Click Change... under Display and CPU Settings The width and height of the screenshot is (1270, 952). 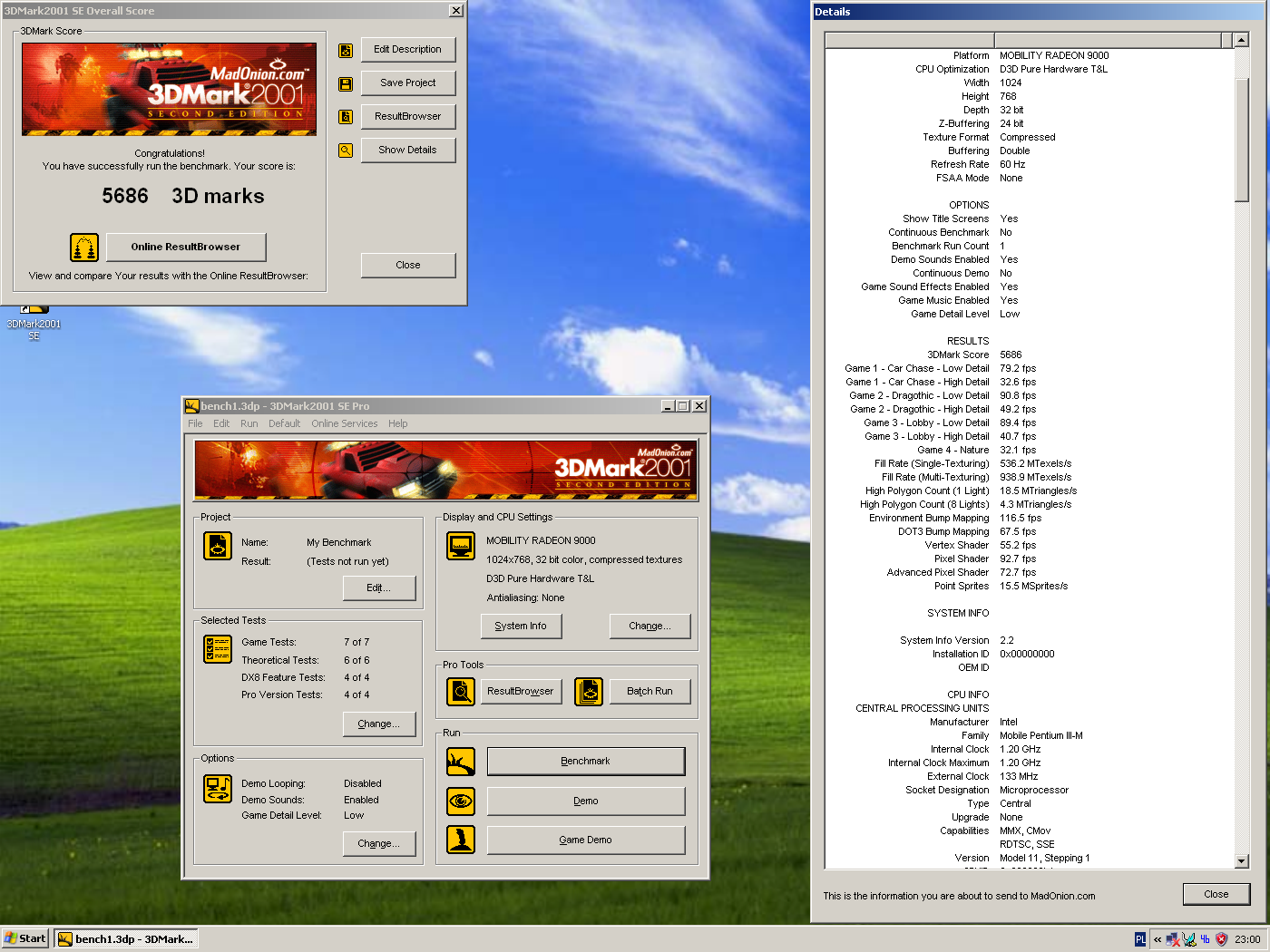point(650,627)
